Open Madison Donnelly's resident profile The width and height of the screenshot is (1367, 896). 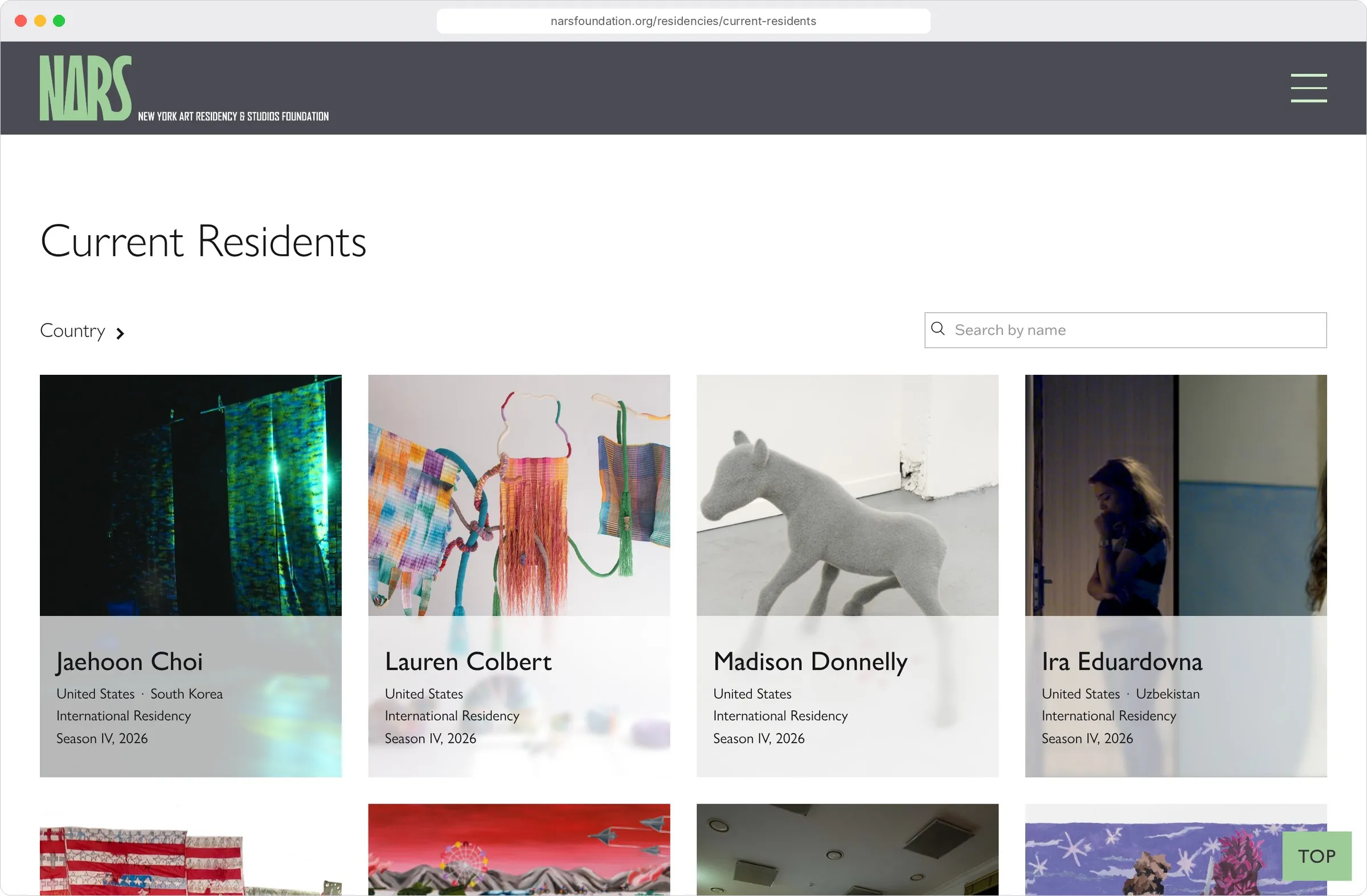pos(810,662)
